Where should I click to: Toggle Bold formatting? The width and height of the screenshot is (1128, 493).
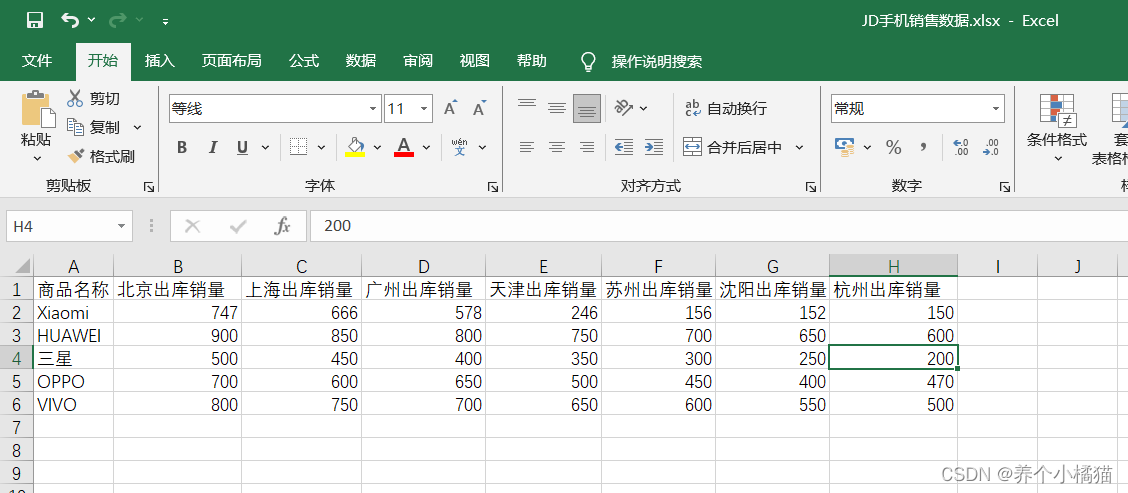182,148
